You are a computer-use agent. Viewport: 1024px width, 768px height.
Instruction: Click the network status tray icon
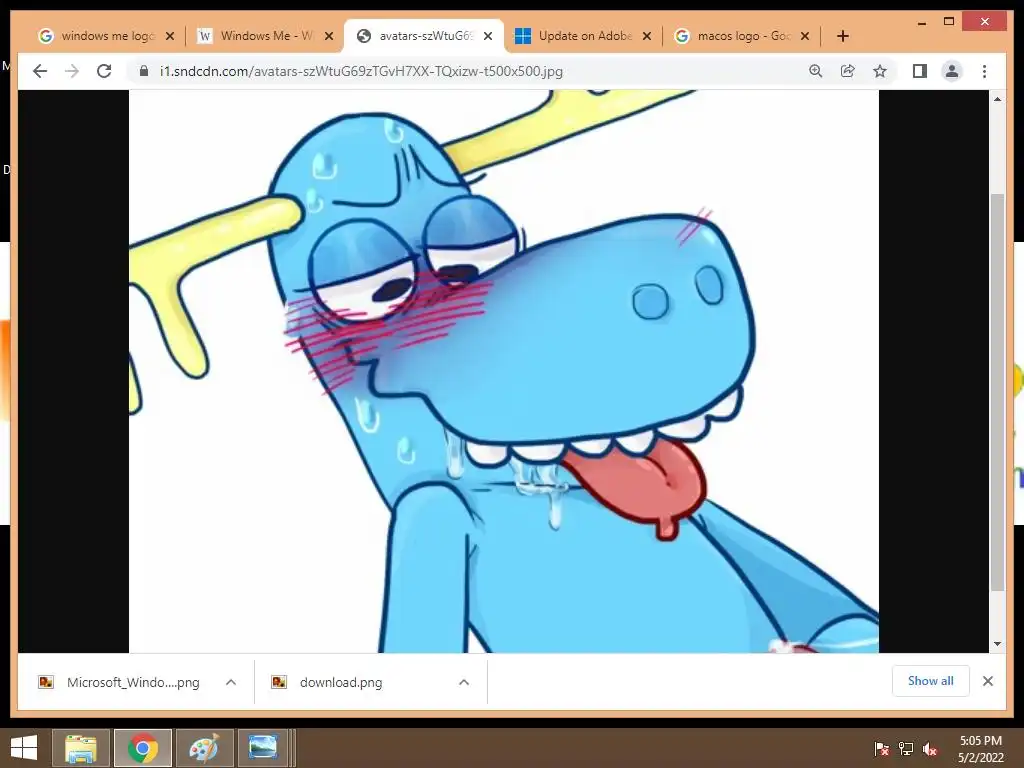pos(906,748)
